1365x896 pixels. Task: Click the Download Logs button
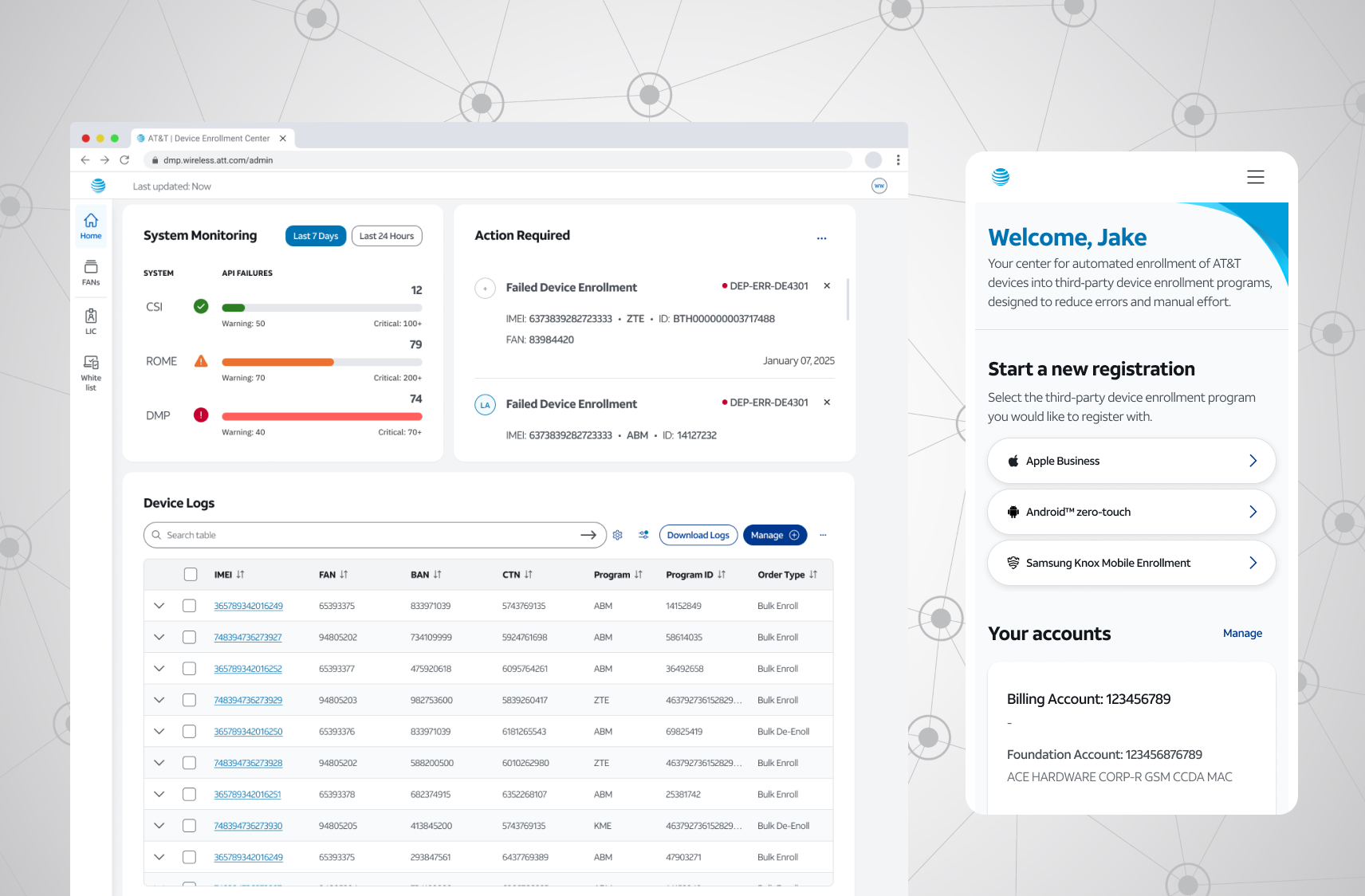pyautogui.click(x=698, y=535)
